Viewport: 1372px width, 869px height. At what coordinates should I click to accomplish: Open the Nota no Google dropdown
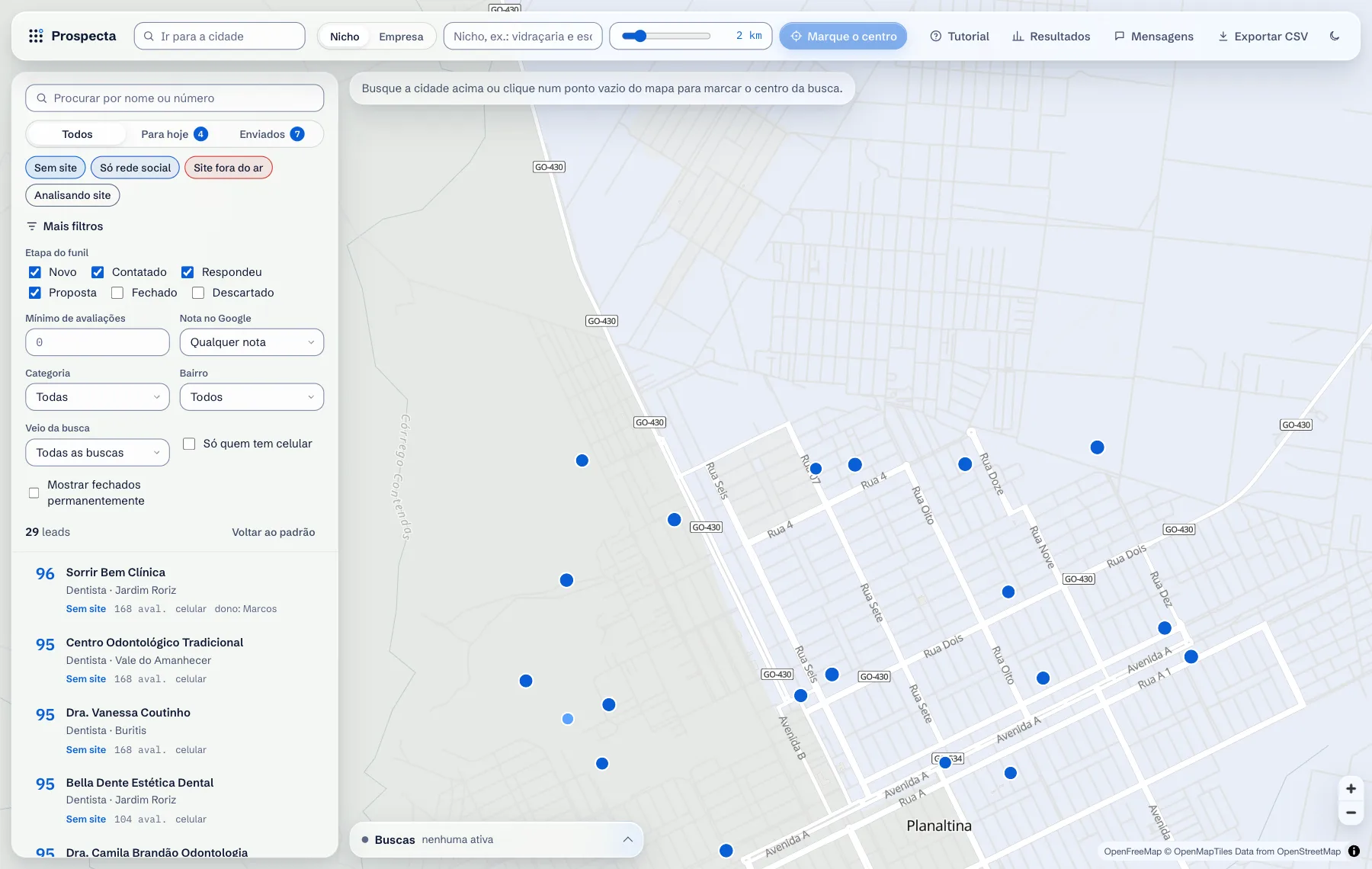click(x=252, y=342)
